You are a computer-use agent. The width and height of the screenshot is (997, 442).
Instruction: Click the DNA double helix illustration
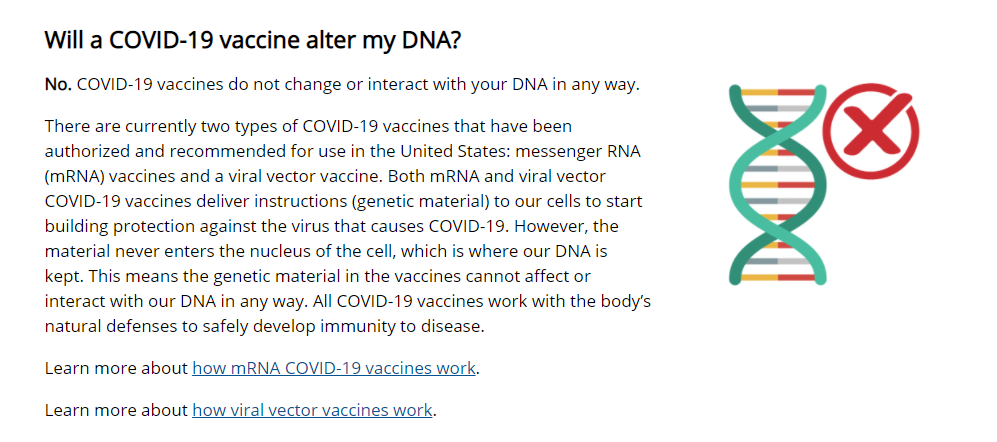point(778,184)
